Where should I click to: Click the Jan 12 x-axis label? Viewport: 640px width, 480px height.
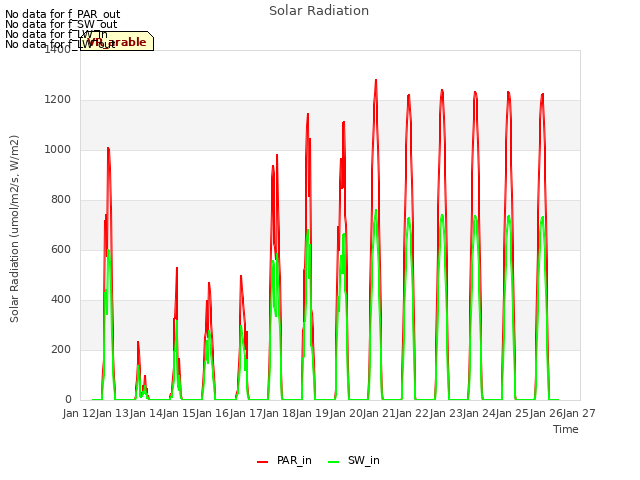tap(79, 413)
